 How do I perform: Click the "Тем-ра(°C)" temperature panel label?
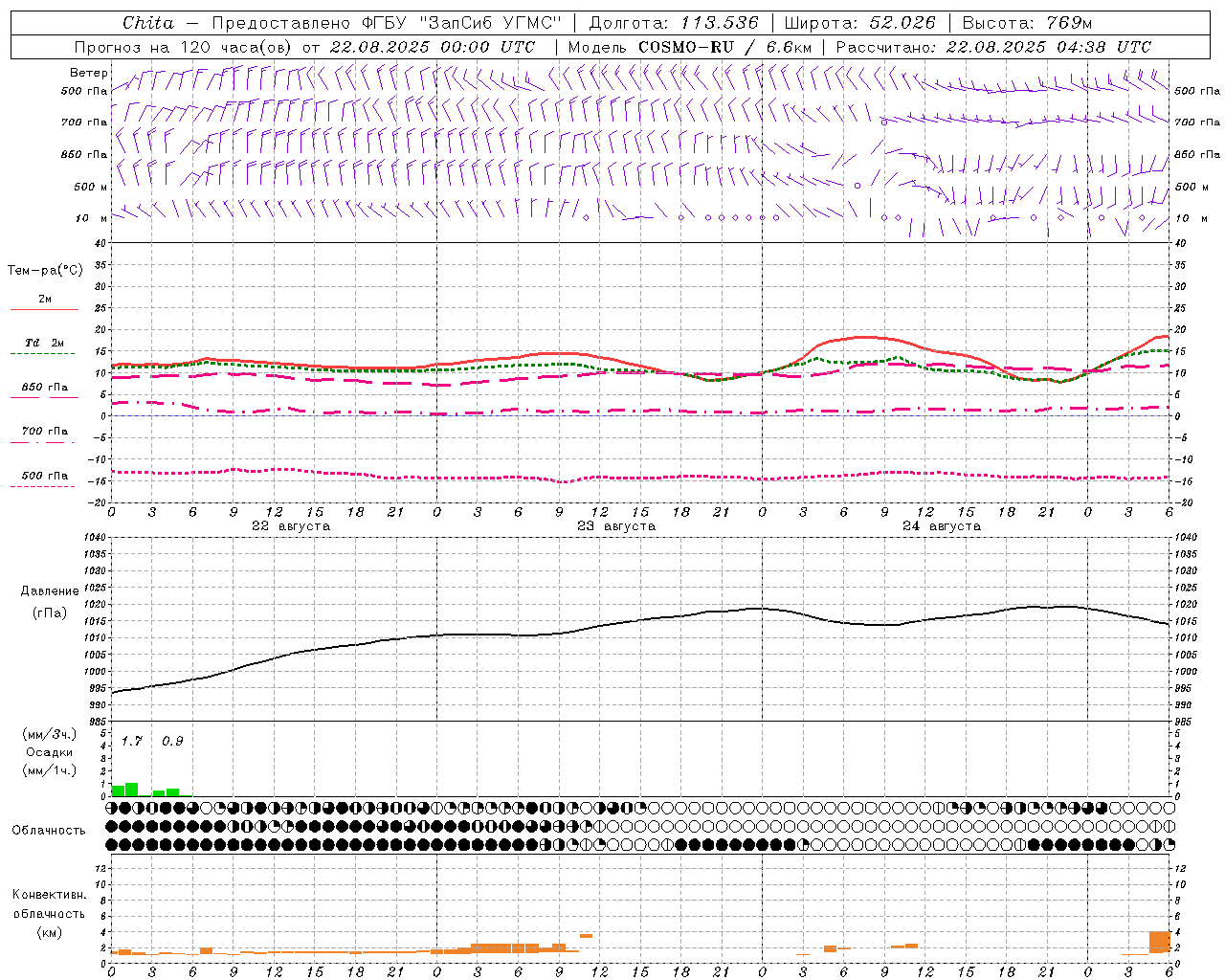coord(45,271)
